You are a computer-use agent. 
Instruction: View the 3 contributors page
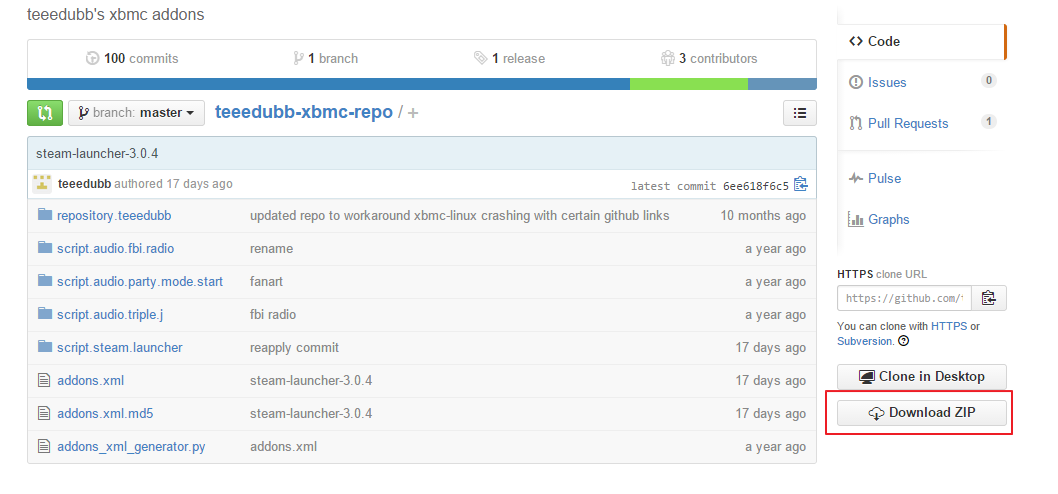pyautogui.click(x=709, y=59)
